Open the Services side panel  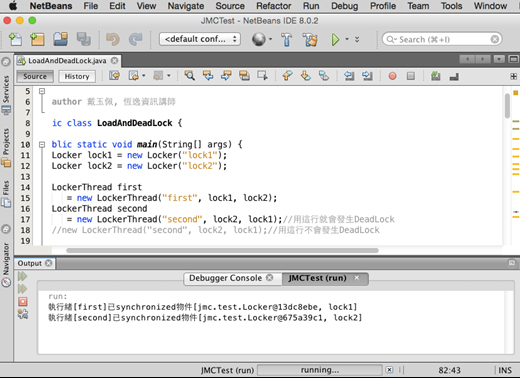[6, 95]
